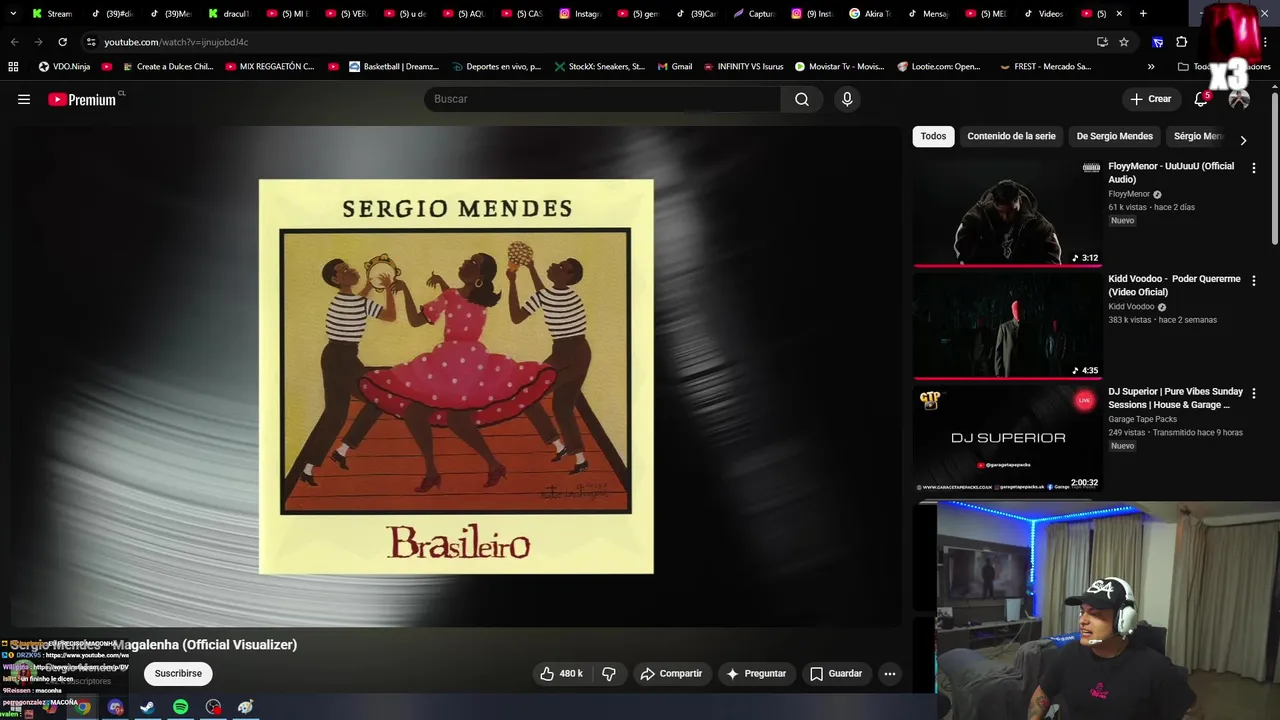Image resolution: width=1280 pixels, height=720 pixels.
Task: Open Kidd Voodoo - Poder Quererme title
Action: tap(1174, 286)
